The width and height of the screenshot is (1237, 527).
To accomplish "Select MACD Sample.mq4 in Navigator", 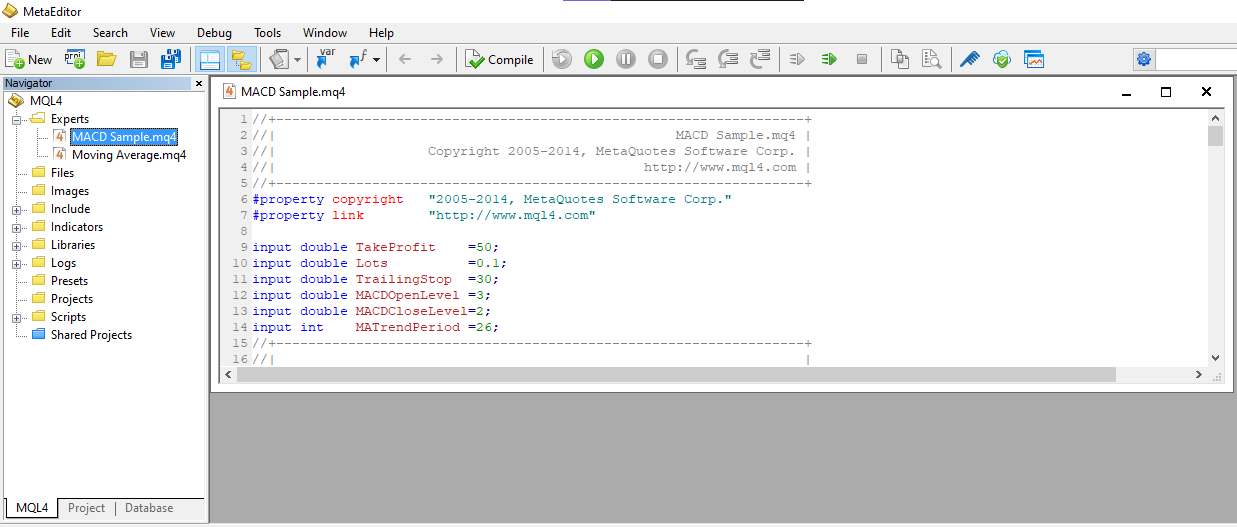I will [125, 137].
